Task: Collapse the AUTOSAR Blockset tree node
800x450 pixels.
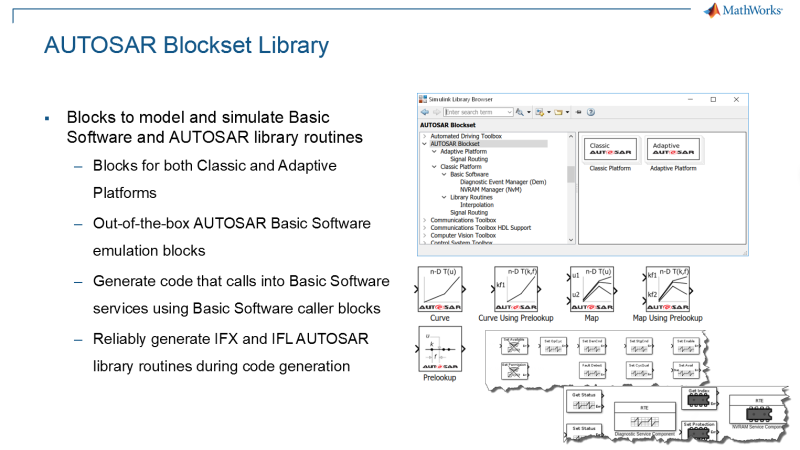Action: (424, 144)
